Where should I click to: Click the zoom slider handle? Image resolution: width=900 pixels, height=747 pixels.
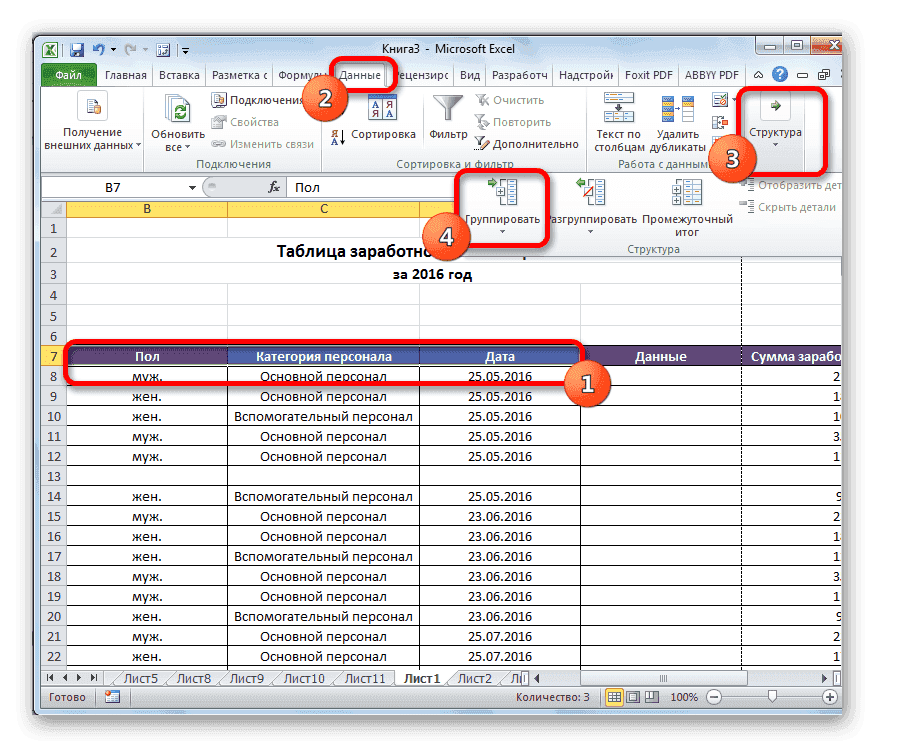point(769,696)
